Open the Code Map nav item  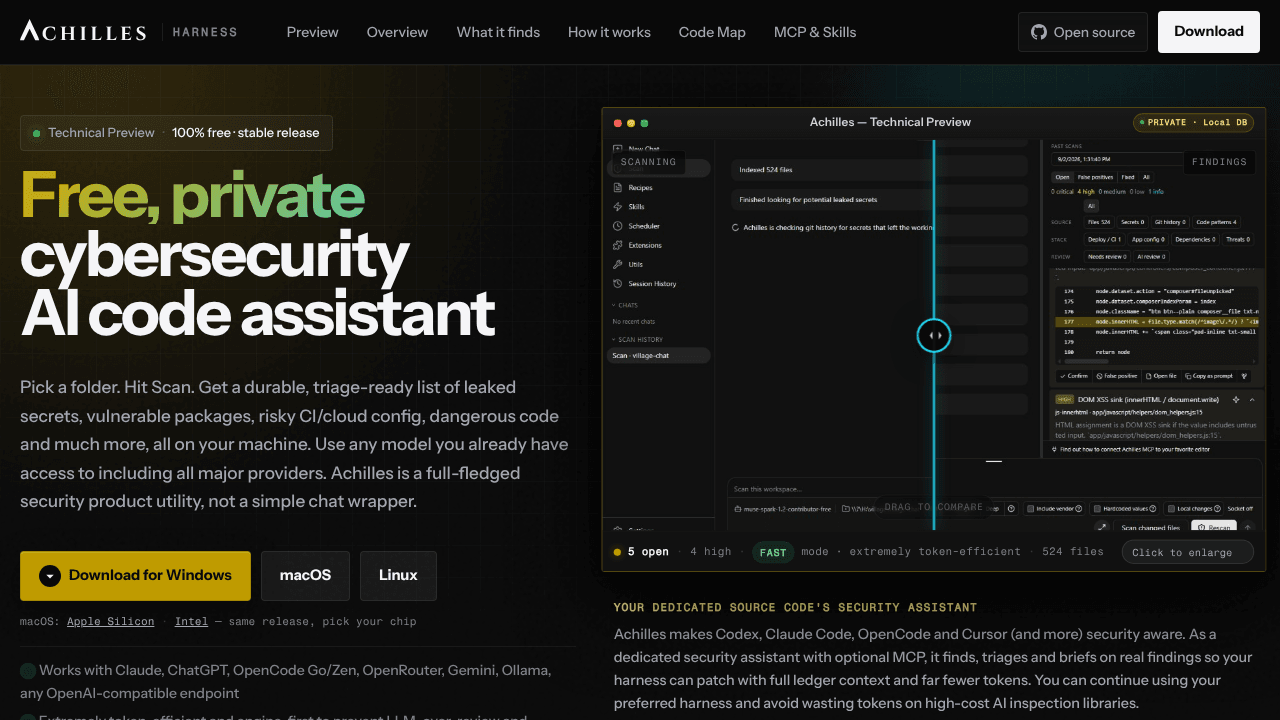pos(712,32)
